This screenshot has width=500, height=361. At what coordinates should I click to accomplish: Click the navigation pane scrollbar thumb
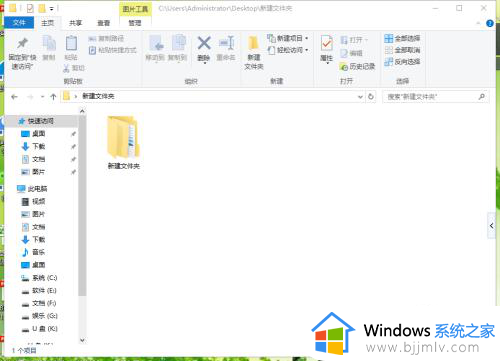(x=82, y=205)
